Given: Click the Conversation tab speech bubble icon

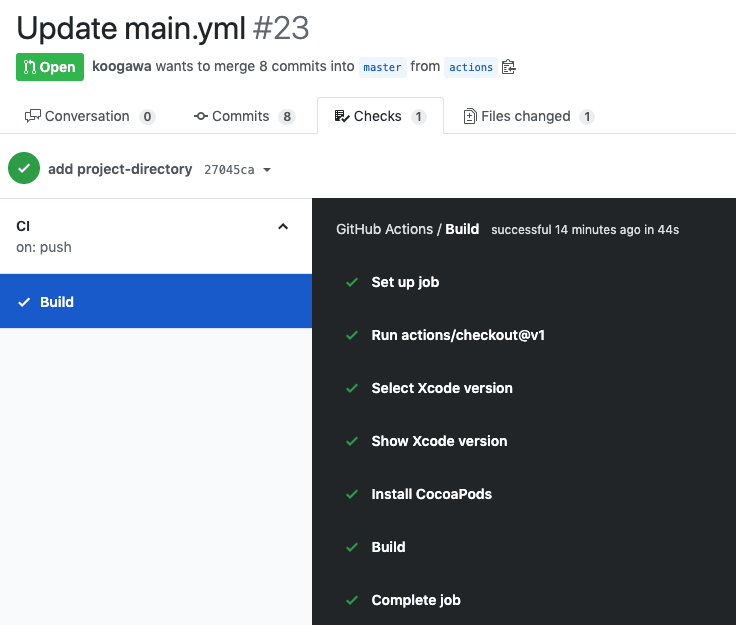Looking at the screenshot, I should point(33,116).
